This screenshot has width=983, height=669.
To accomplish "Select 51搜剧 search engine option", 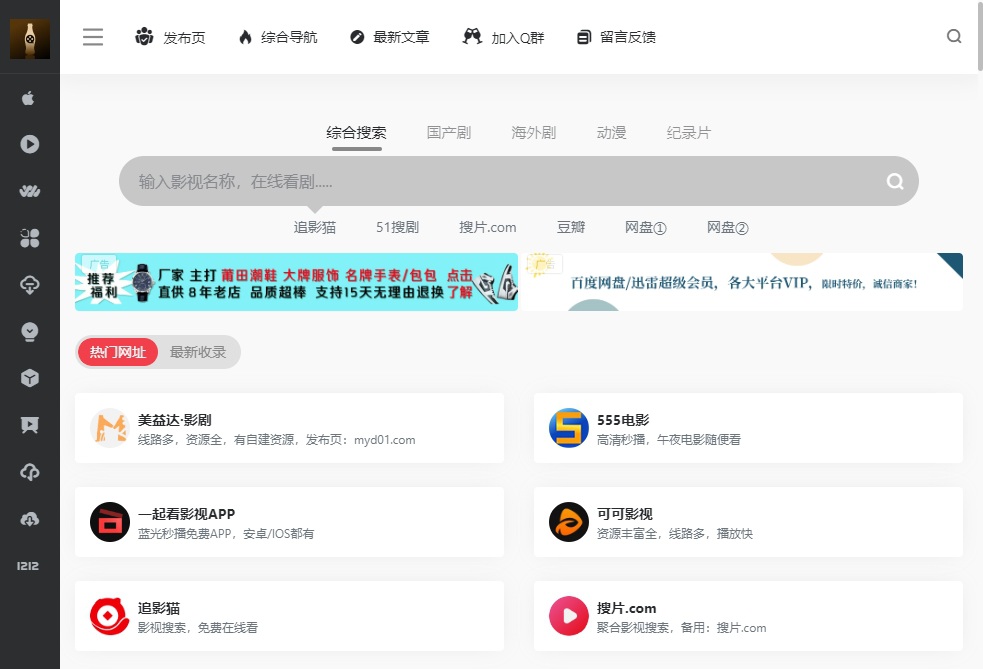I will [397, 227].
